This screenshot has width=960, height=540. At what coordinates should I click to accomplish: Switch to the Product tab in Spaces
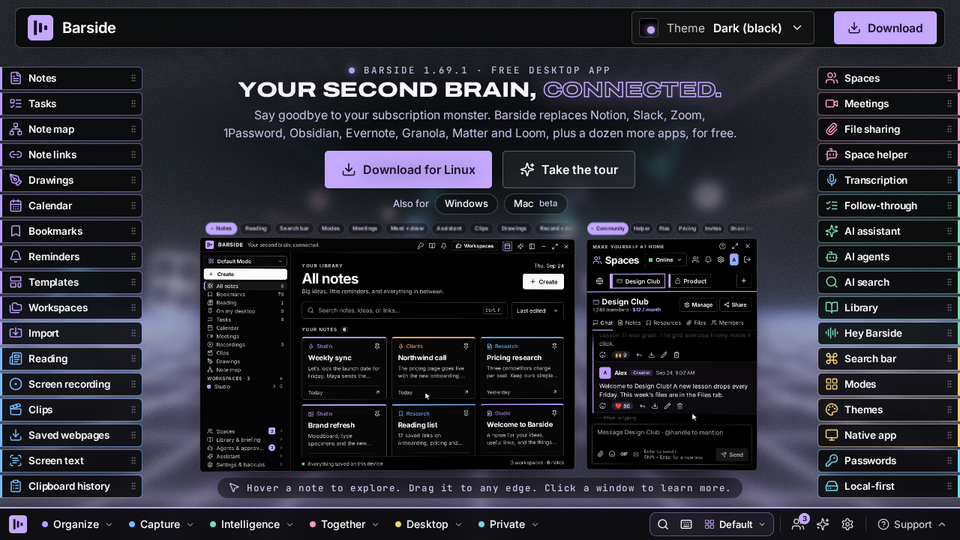(x=691, y=282)
